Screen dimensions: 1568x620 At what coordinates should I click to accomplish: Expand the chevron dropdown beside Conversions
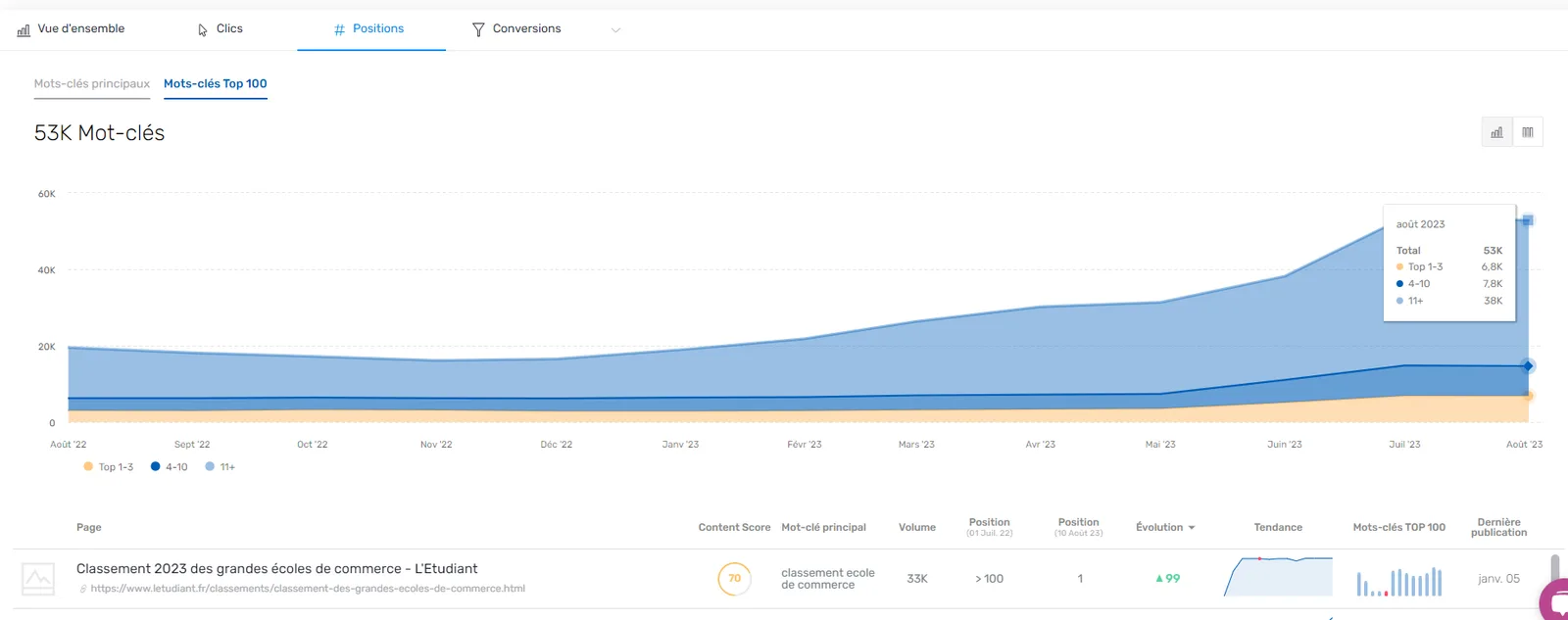[616, 30]
